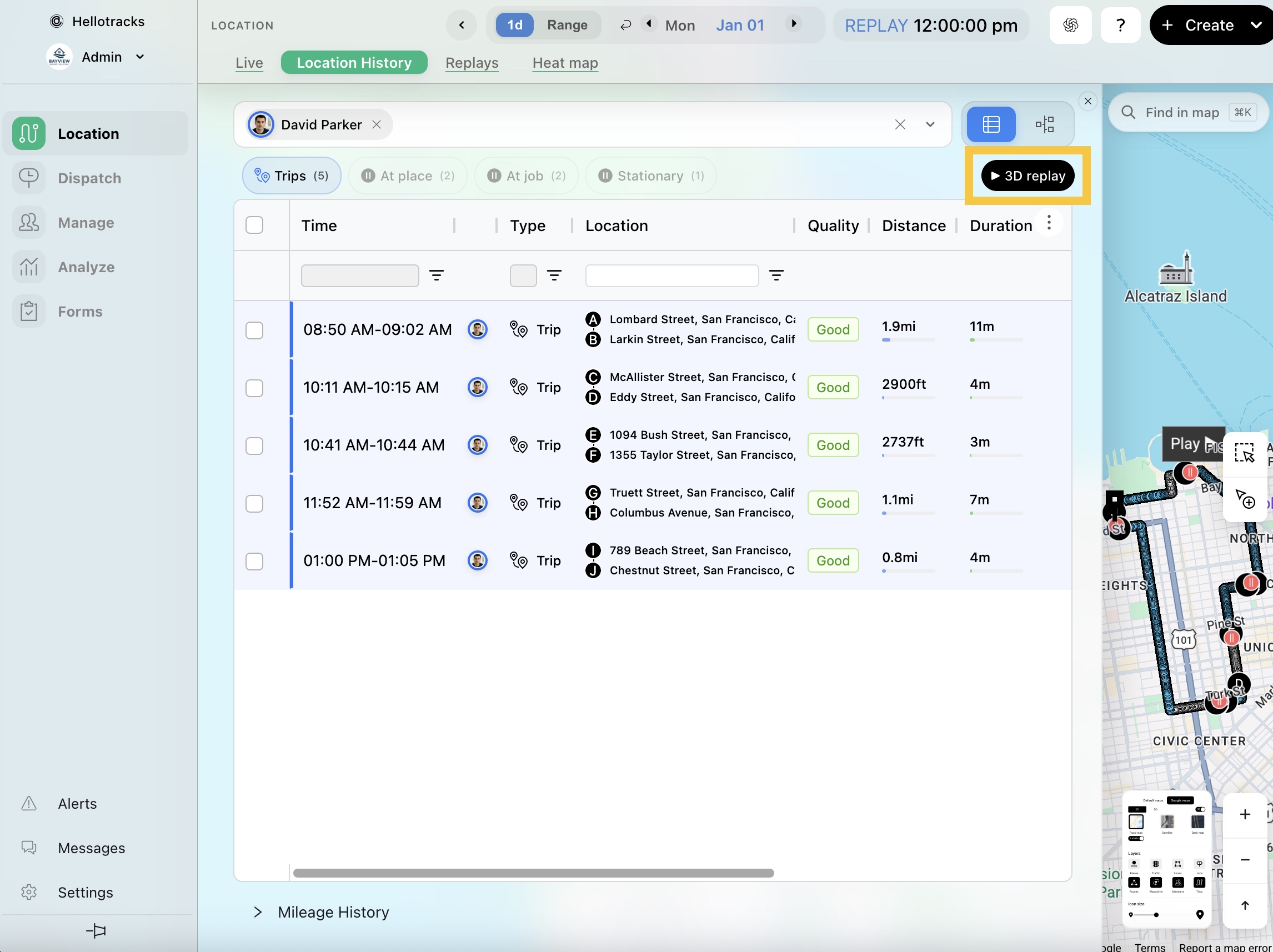1273x952 pixels.
Task: Go back with the left chevron button
Action: (462, 26)
